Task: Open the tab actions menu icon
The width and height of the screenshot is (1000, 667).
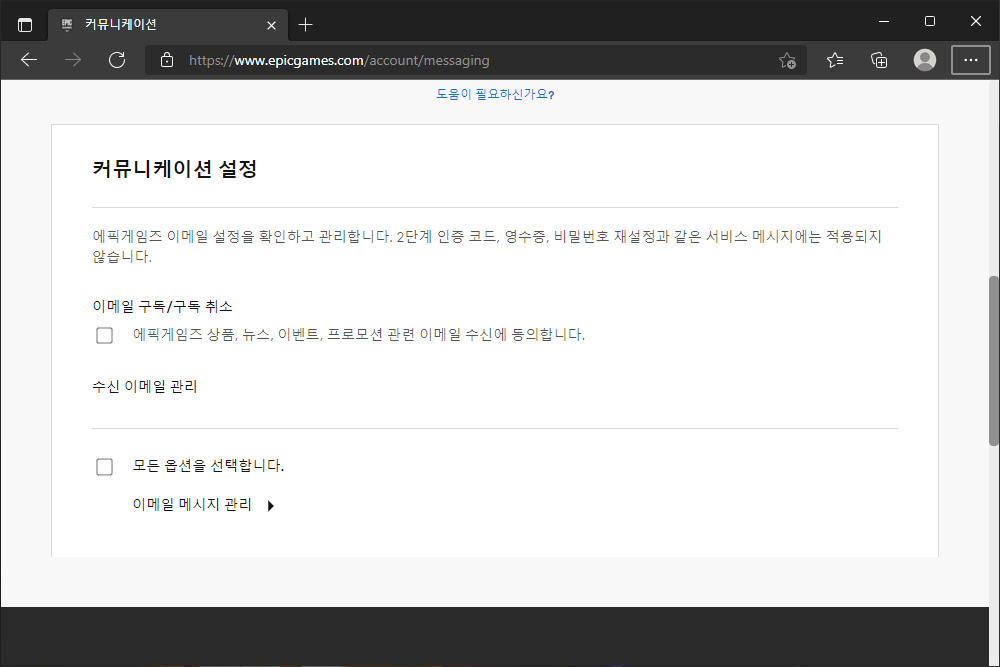Action: tap(25, 25)
